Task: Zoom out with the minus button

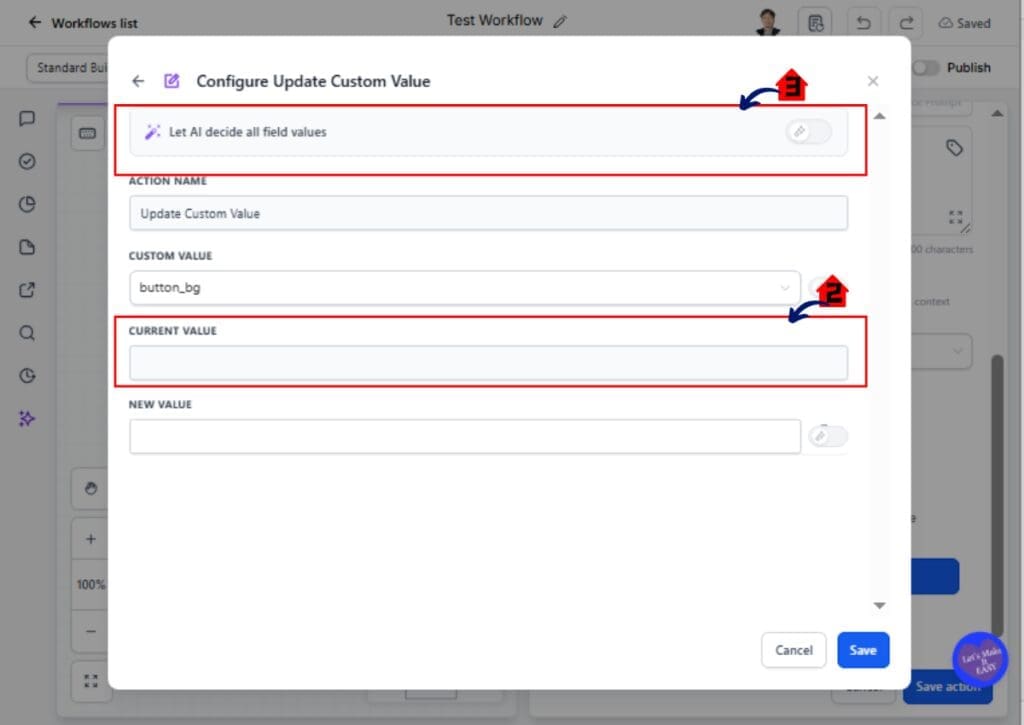Action: (x=91, y=631)
